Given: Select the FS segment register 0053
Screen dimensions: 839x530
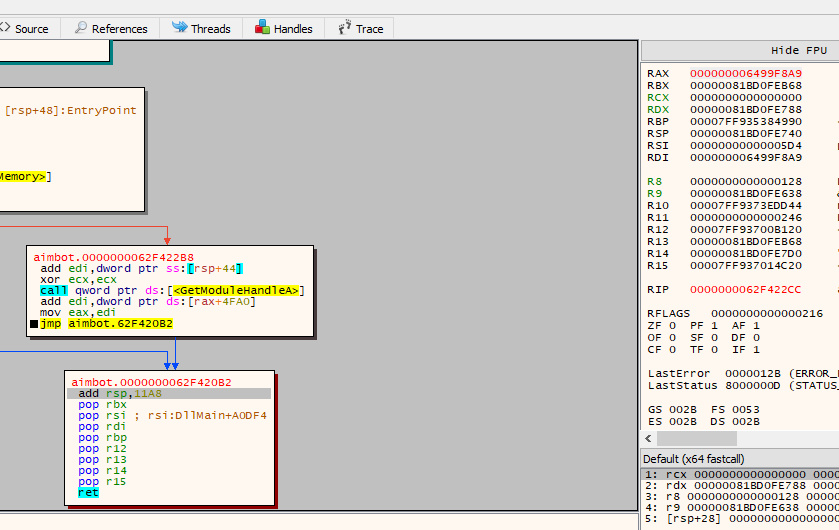Looking at the screenshot, I should [x=746, y=410].
